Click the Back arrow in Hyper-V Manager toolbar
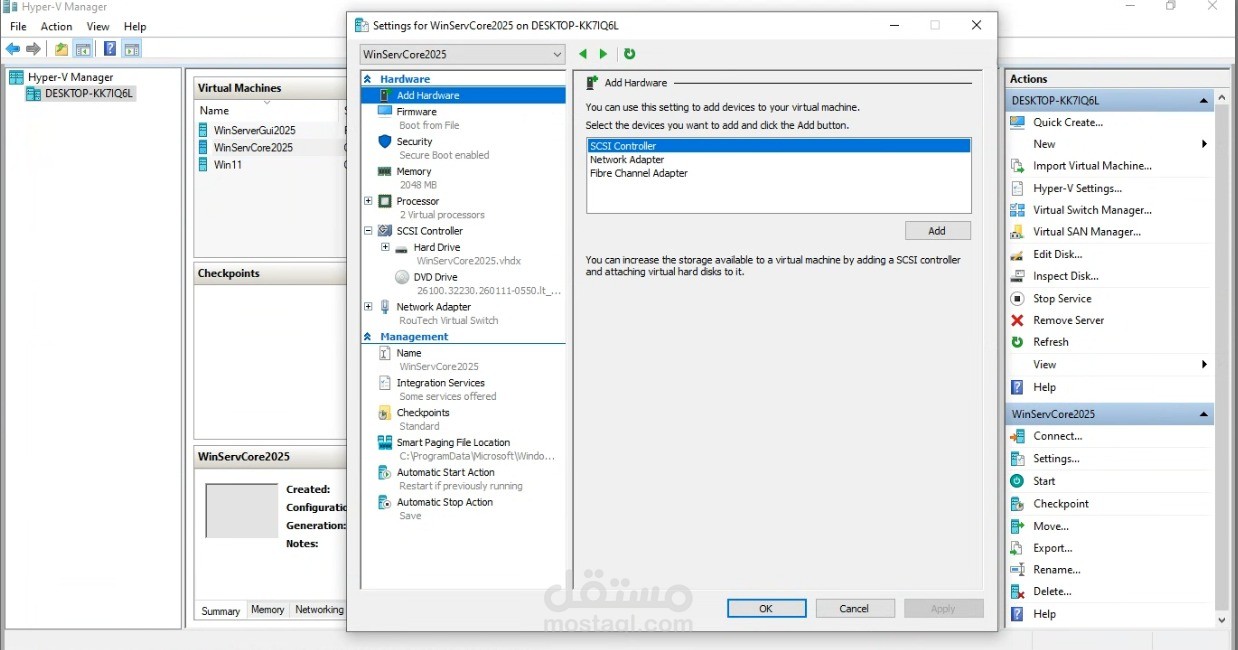The width and height of the screenshot is (1238, 650). coord(13,49)
